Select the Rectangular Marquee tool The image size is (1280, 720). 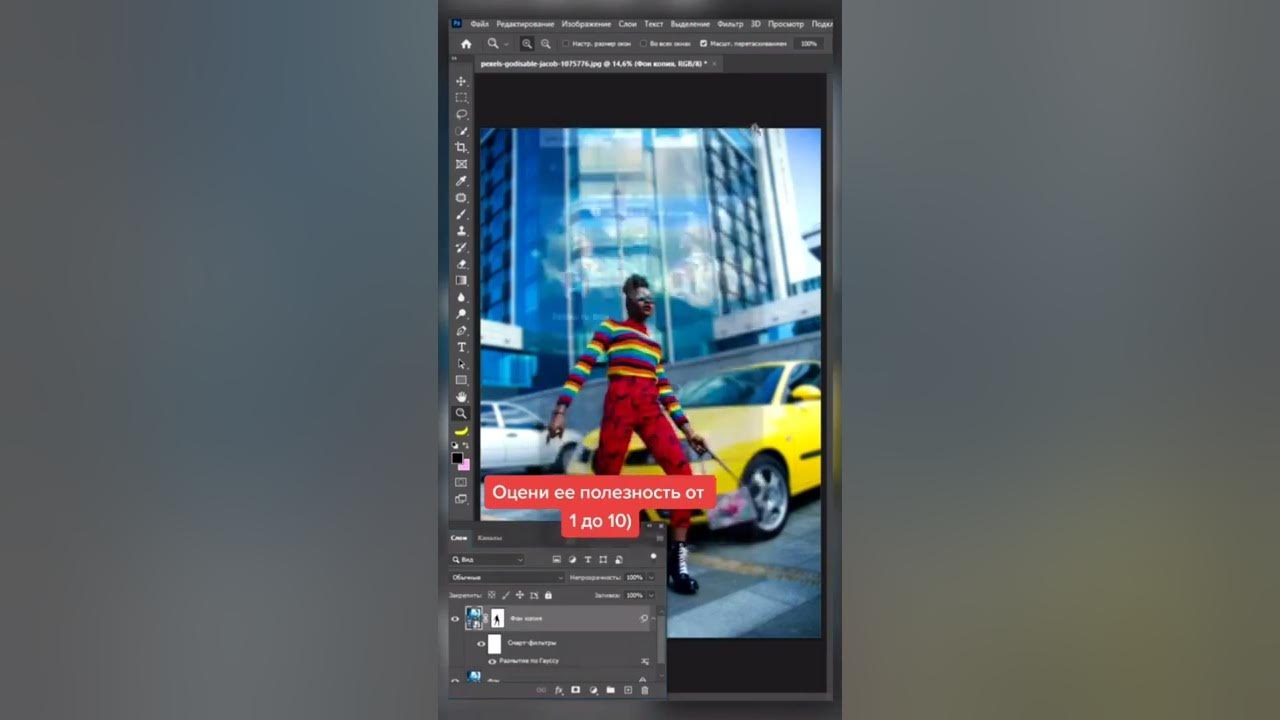(461, 98)
